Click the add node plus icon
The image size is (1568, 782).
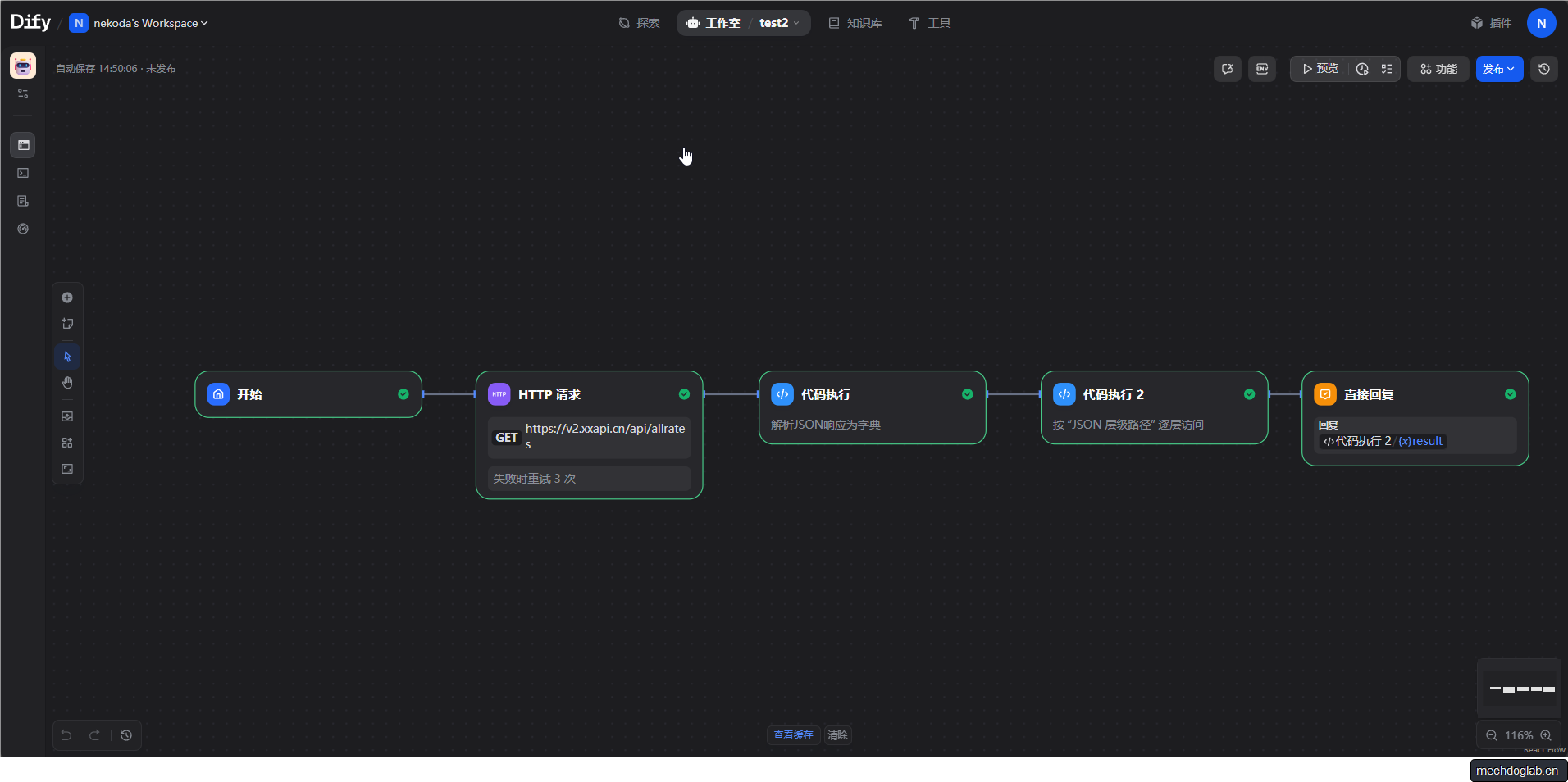pyautogui.click(x=67, y=298)
